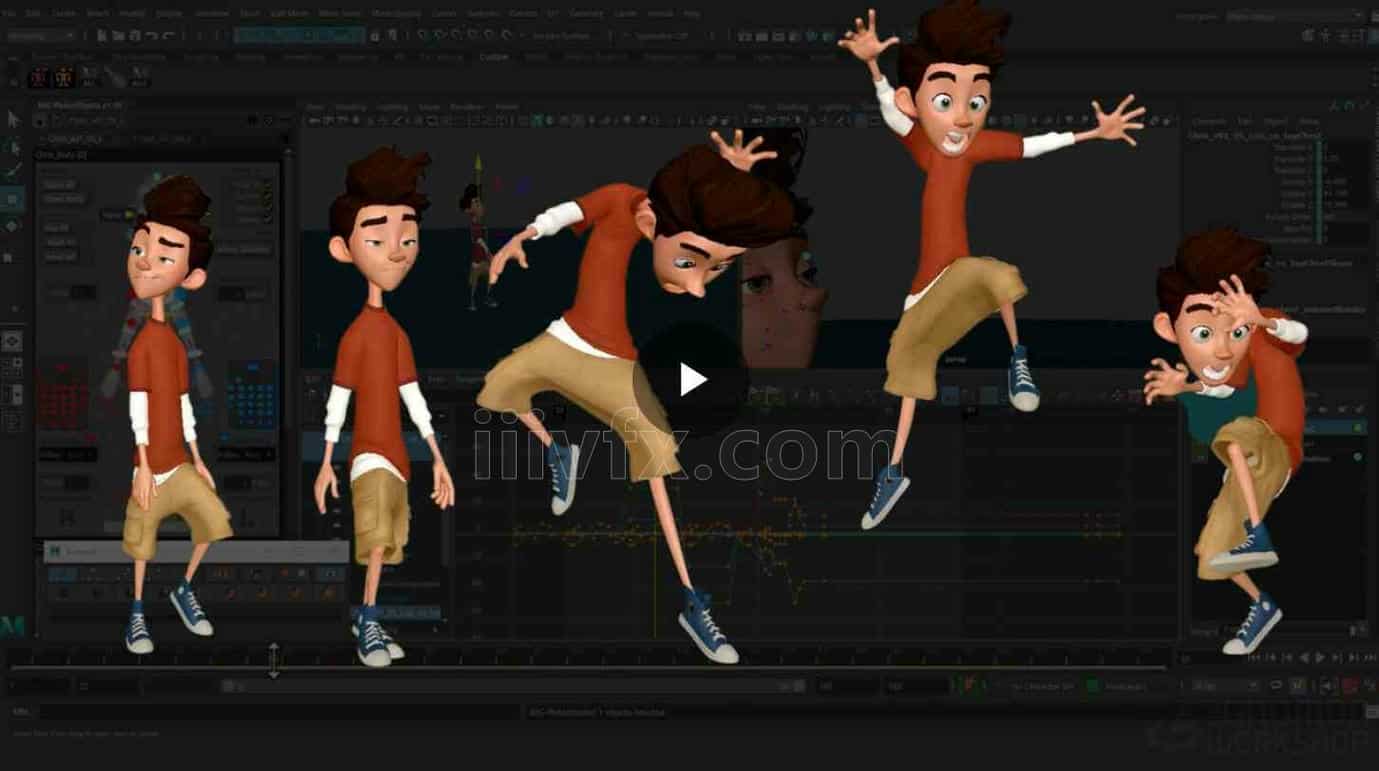The height and width of the screenshot is (771, 1379).
Task: Click the Undo icon in status line
Action: coord(152,35)
